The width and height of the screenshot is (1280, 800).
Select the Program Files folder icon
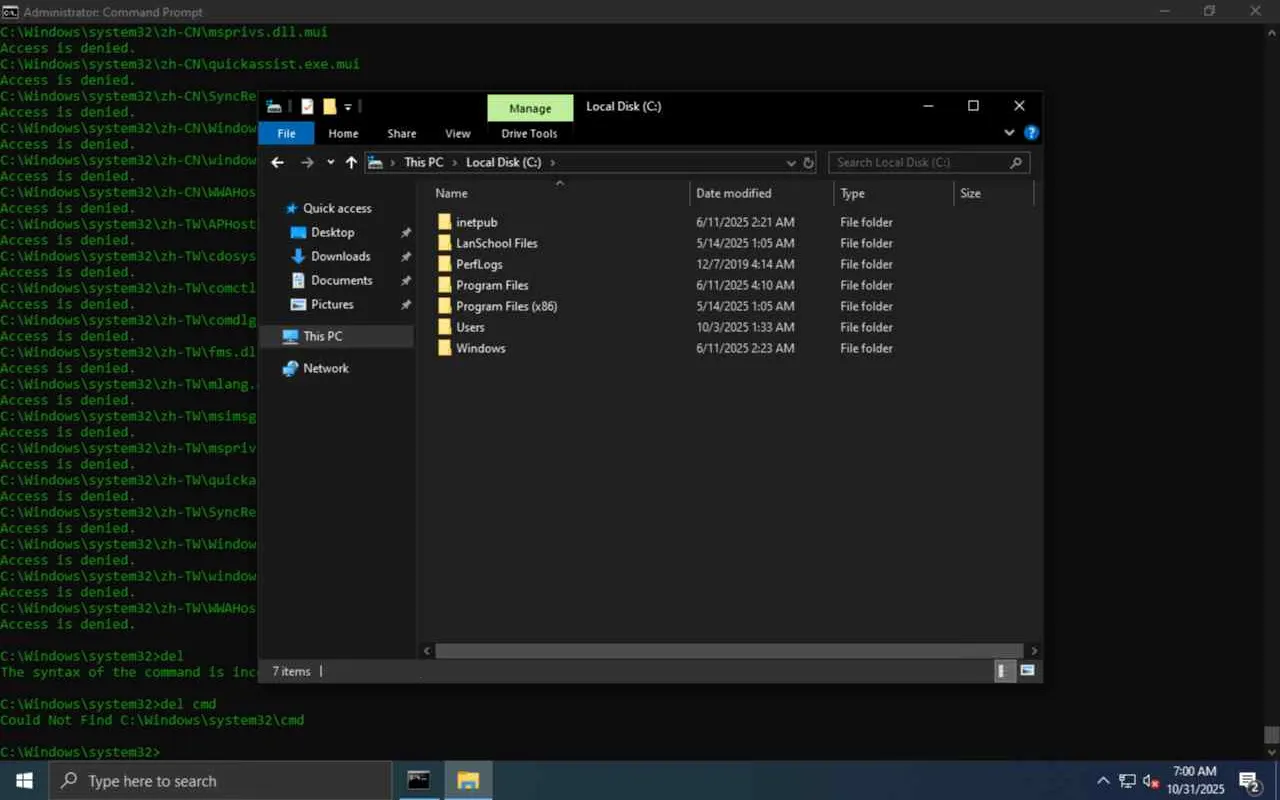pyautogui.click(x=445, y=285)
